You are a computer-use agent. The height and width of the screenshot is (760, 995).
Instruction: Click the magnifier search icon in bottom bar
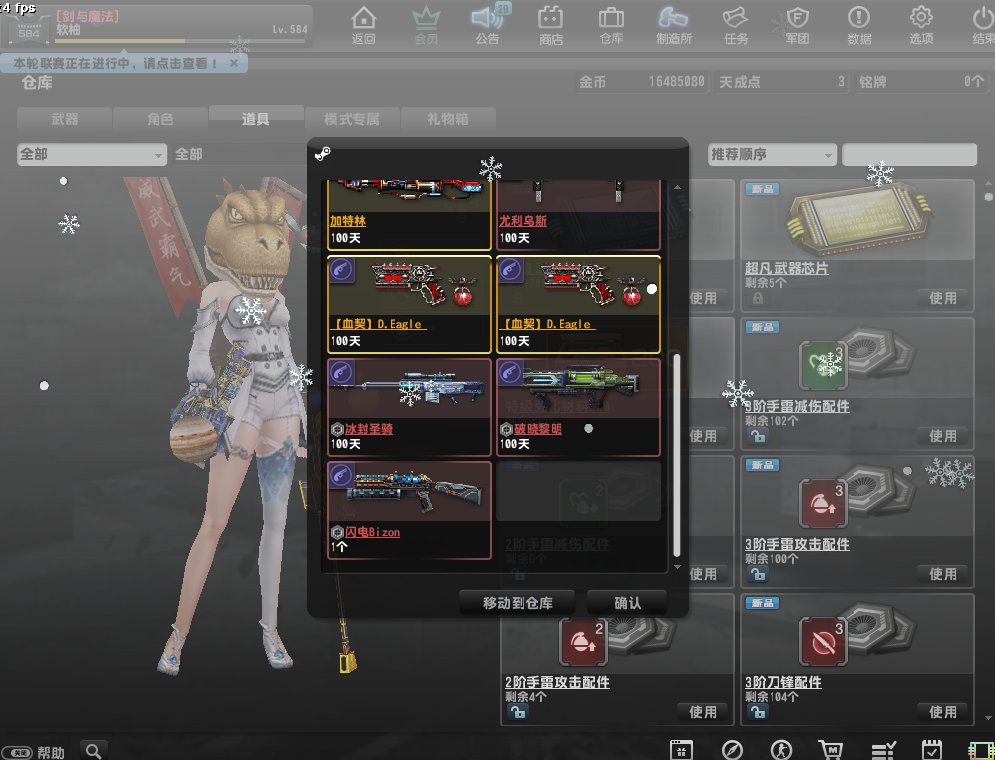[94, 751]
